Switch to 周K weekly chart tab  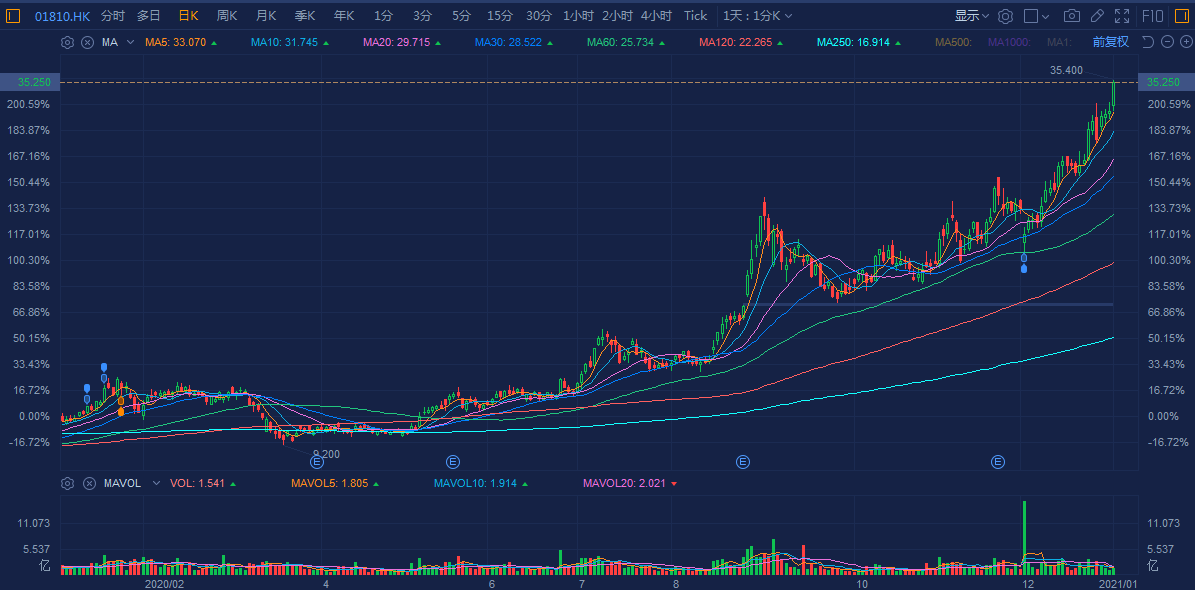click(227, 16)
